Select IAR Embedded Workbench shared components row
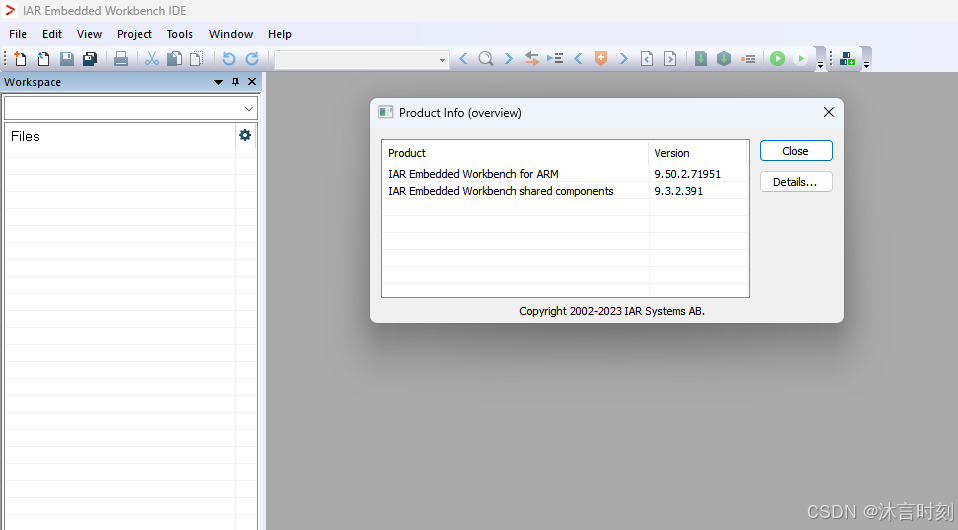The height and width of the screenshot is (530, 958). [565, 191]
